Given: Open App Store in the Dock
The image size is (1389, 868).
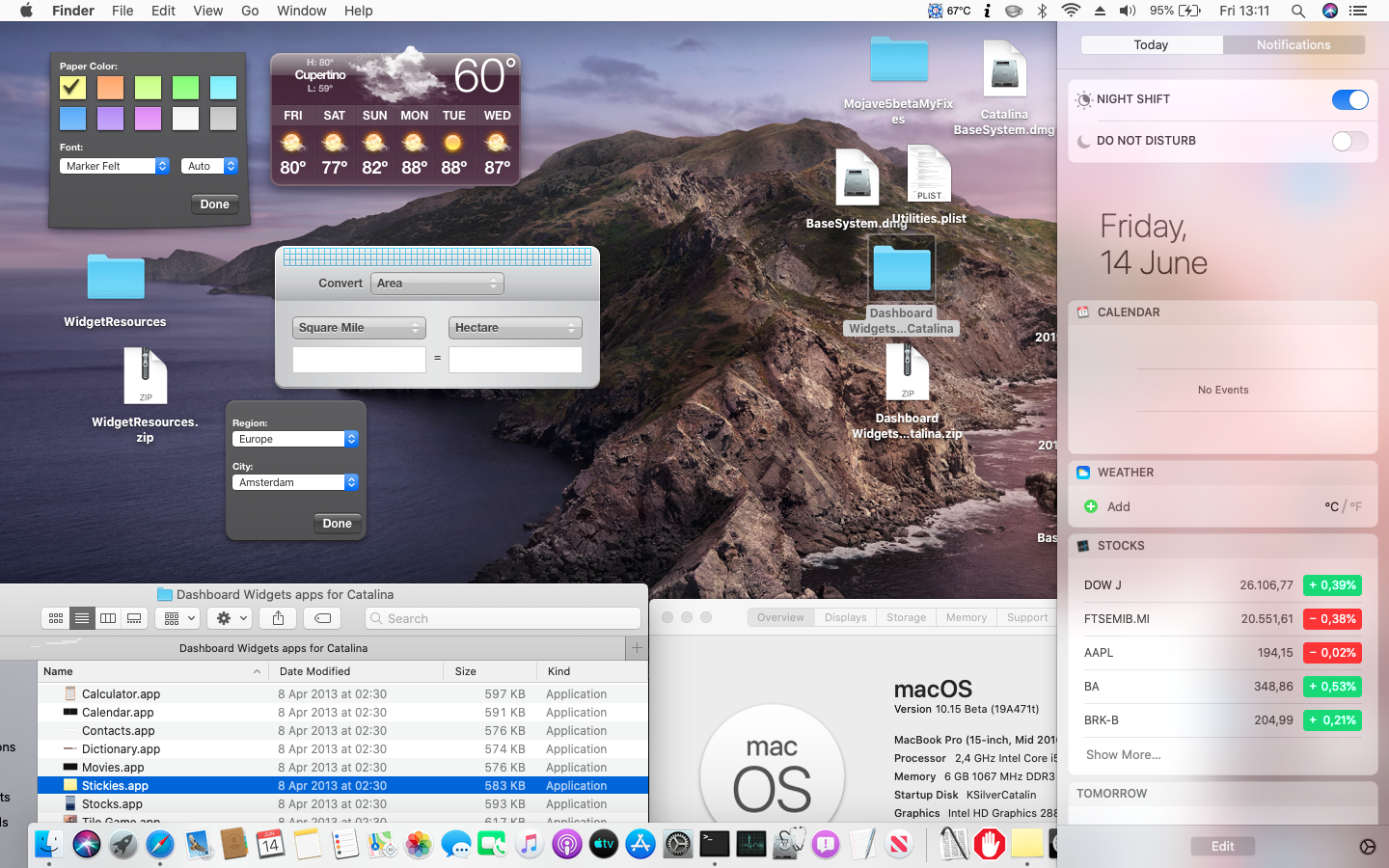Looking at the screenshot, I should (640, 845).
